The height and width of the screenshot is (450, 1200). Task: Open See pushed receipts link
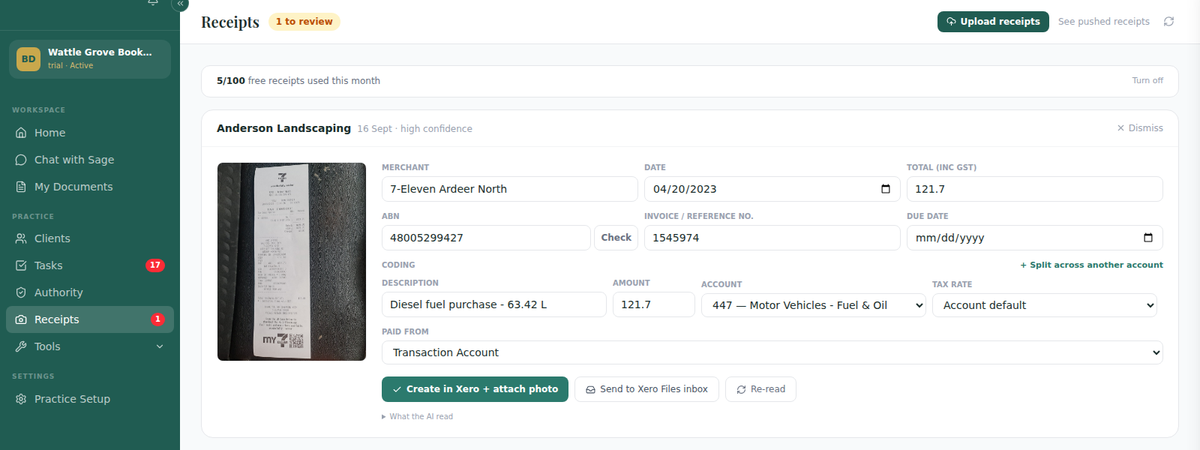[1104, 21]
